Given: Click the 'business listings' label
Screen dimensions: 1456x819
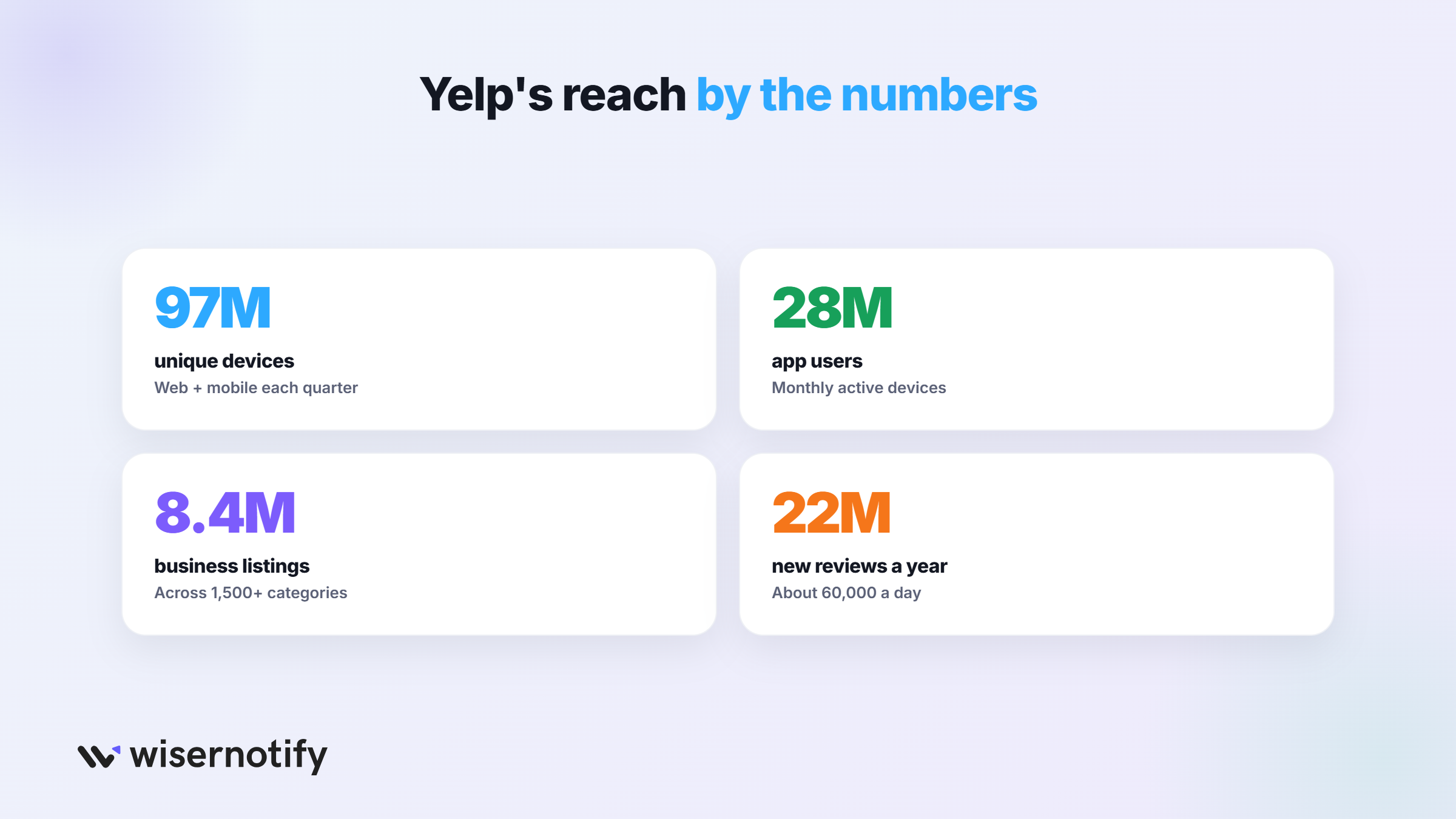Looking at the screenshot, I should tap(232, 566).
